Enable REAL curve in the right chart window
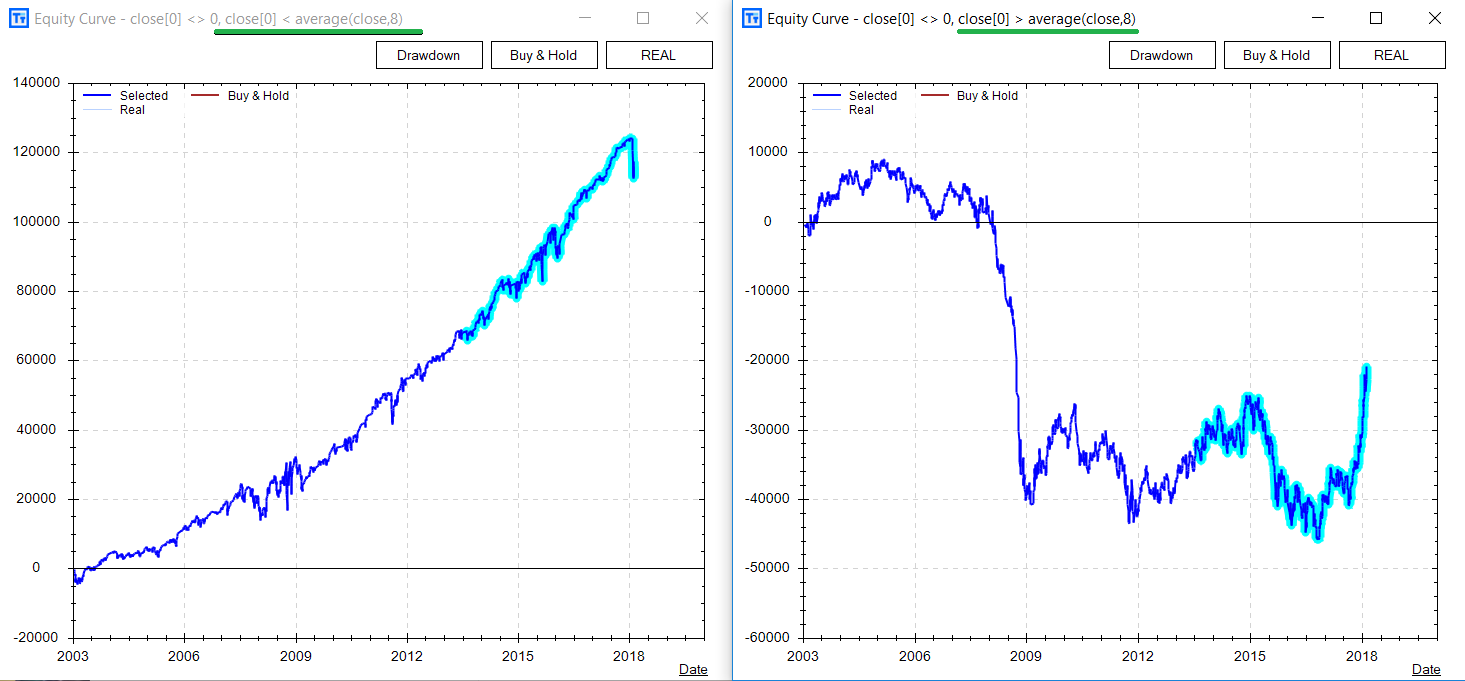Image resolution: width=1465 pixels, height=681 pixels. [x=1391, y=55]
